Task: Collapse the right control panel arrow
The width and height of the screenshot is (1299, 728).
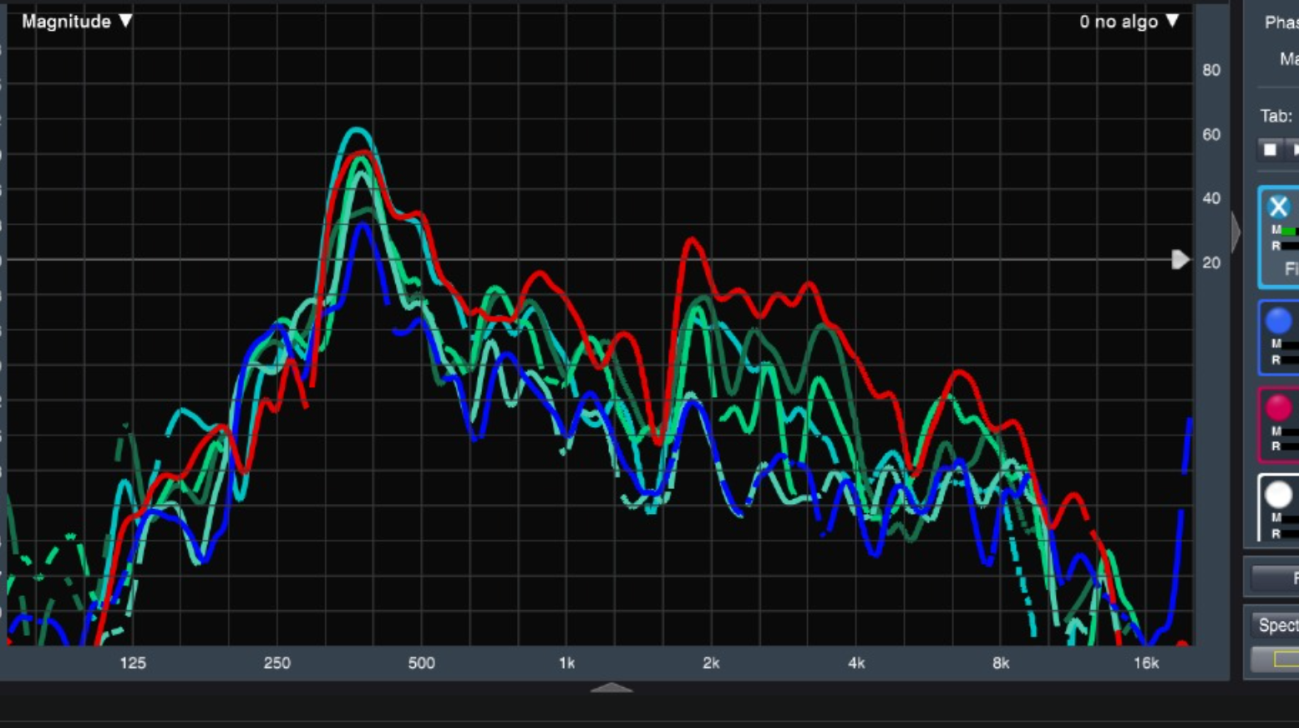Action: click(x=1236, y=232)
